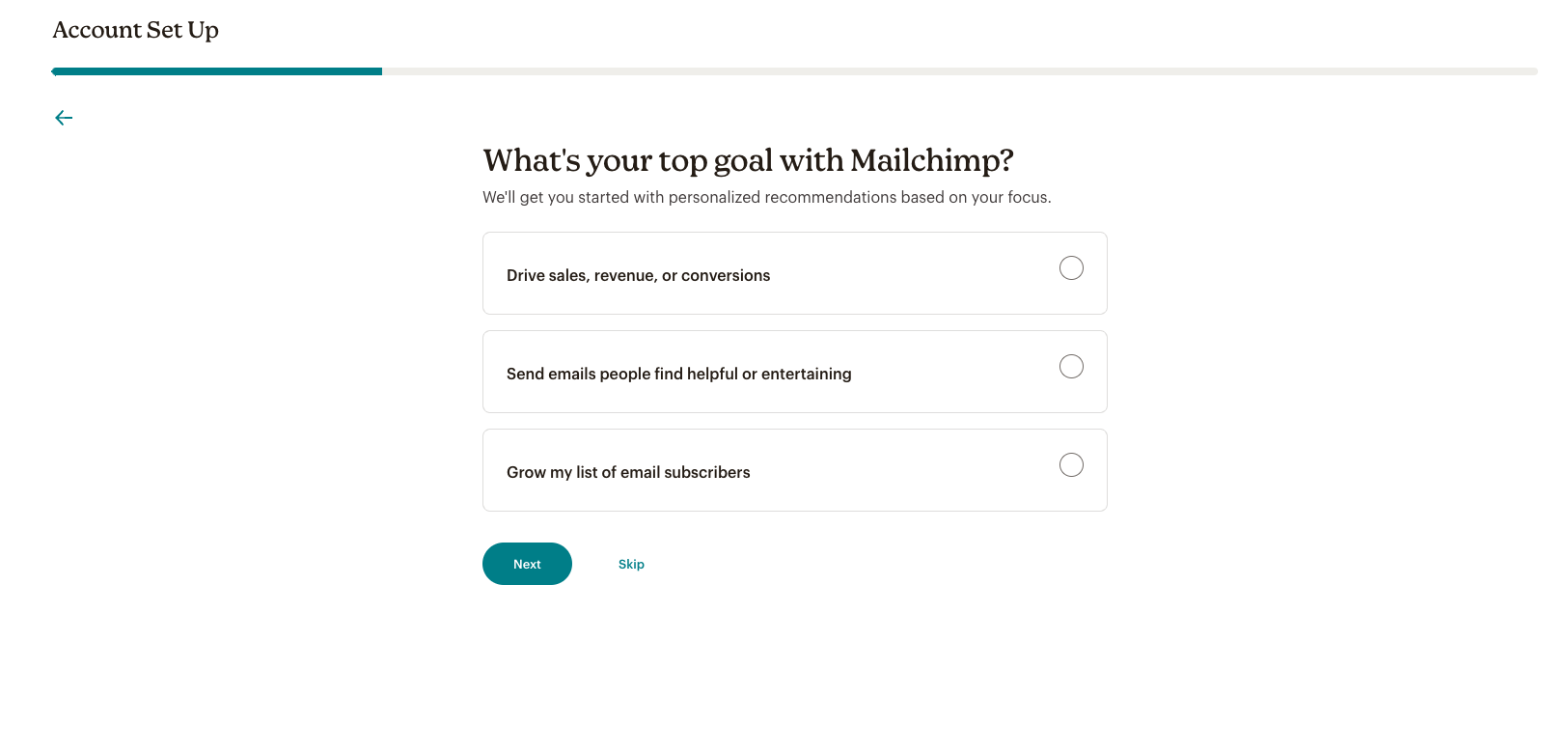Click the 'Drive sales, revenue, or conversions' label text

[x=638, y=276]
